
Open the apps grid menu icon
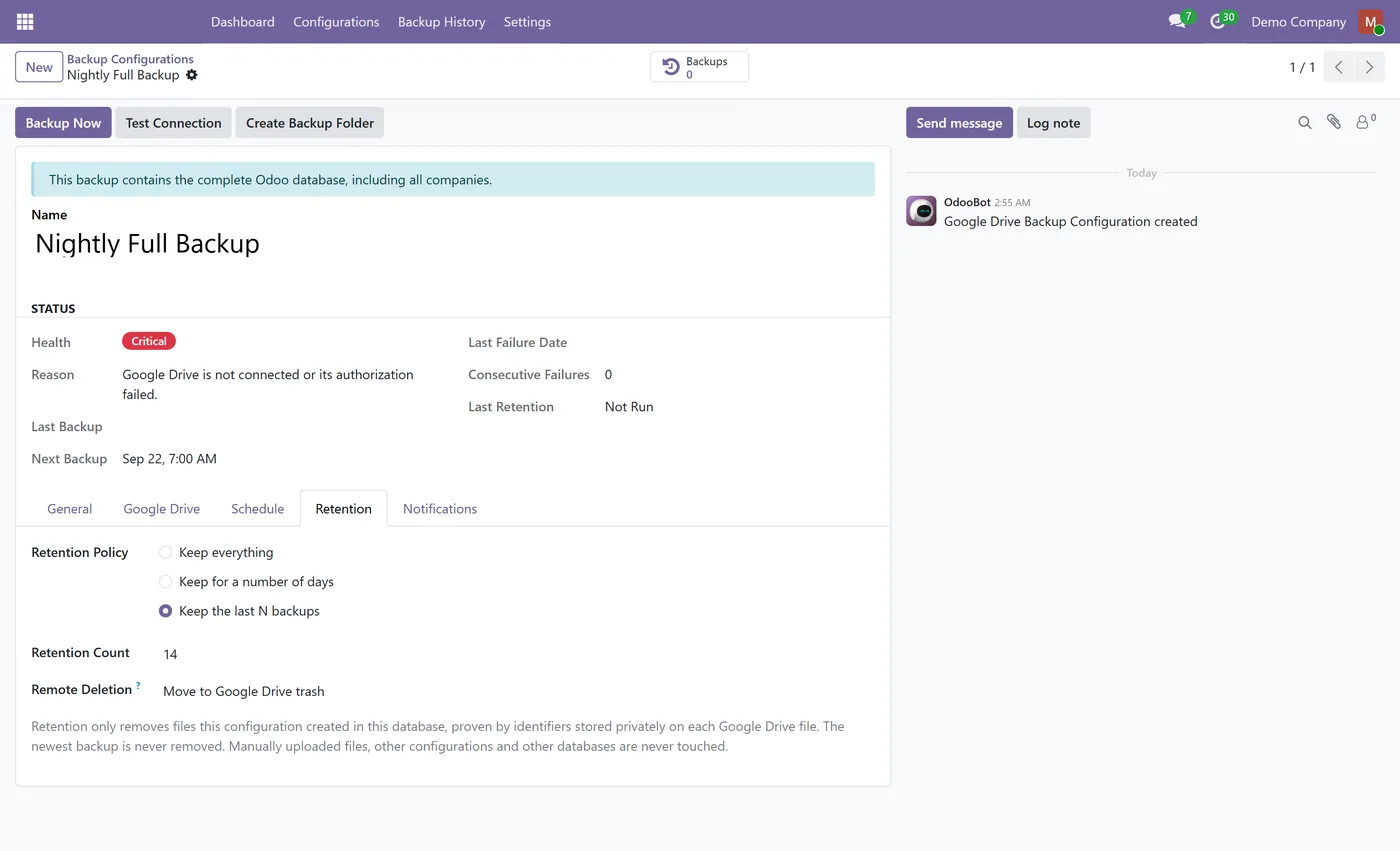[25, 21]
